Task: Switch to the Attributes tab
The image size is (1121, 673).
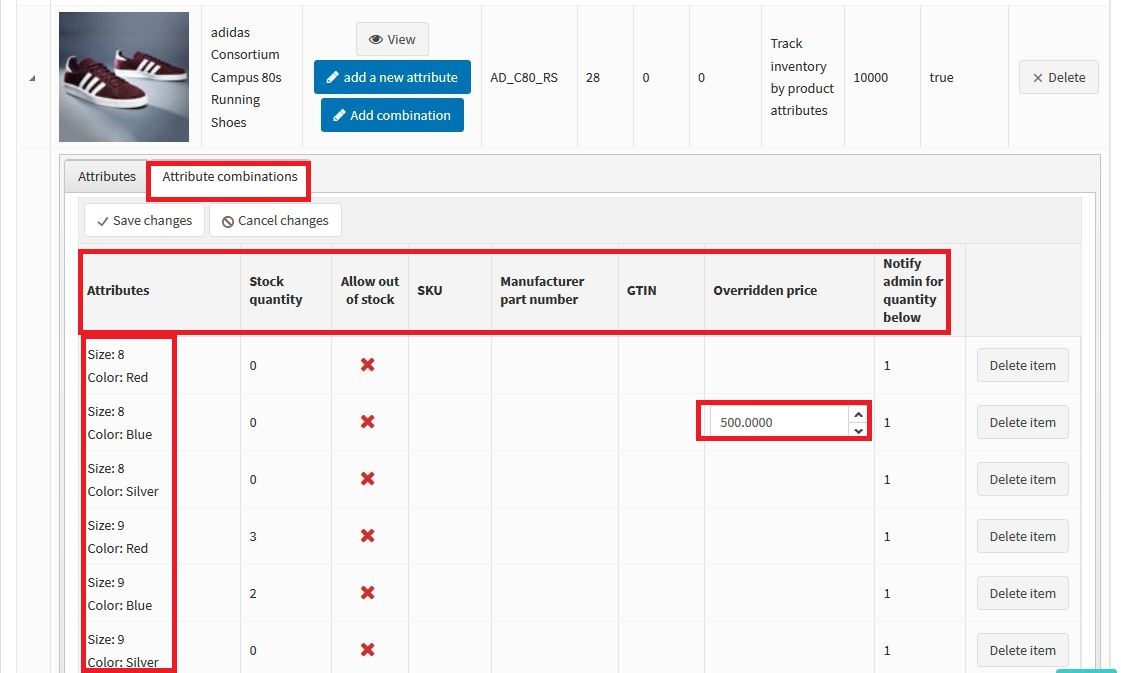Action: click(x=107, y=177)
